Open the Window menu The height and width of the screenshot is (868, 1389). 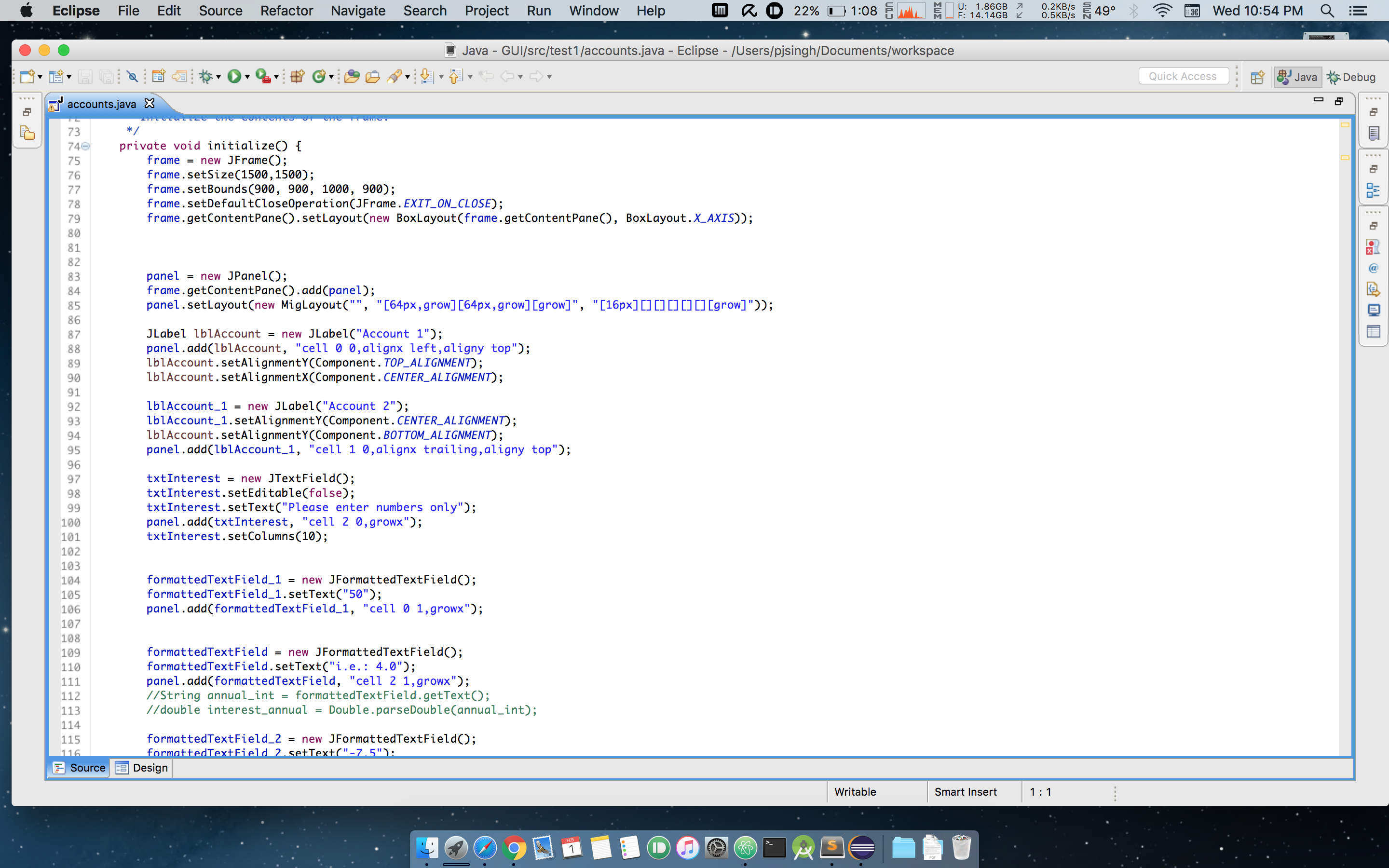tap(594, 11)
